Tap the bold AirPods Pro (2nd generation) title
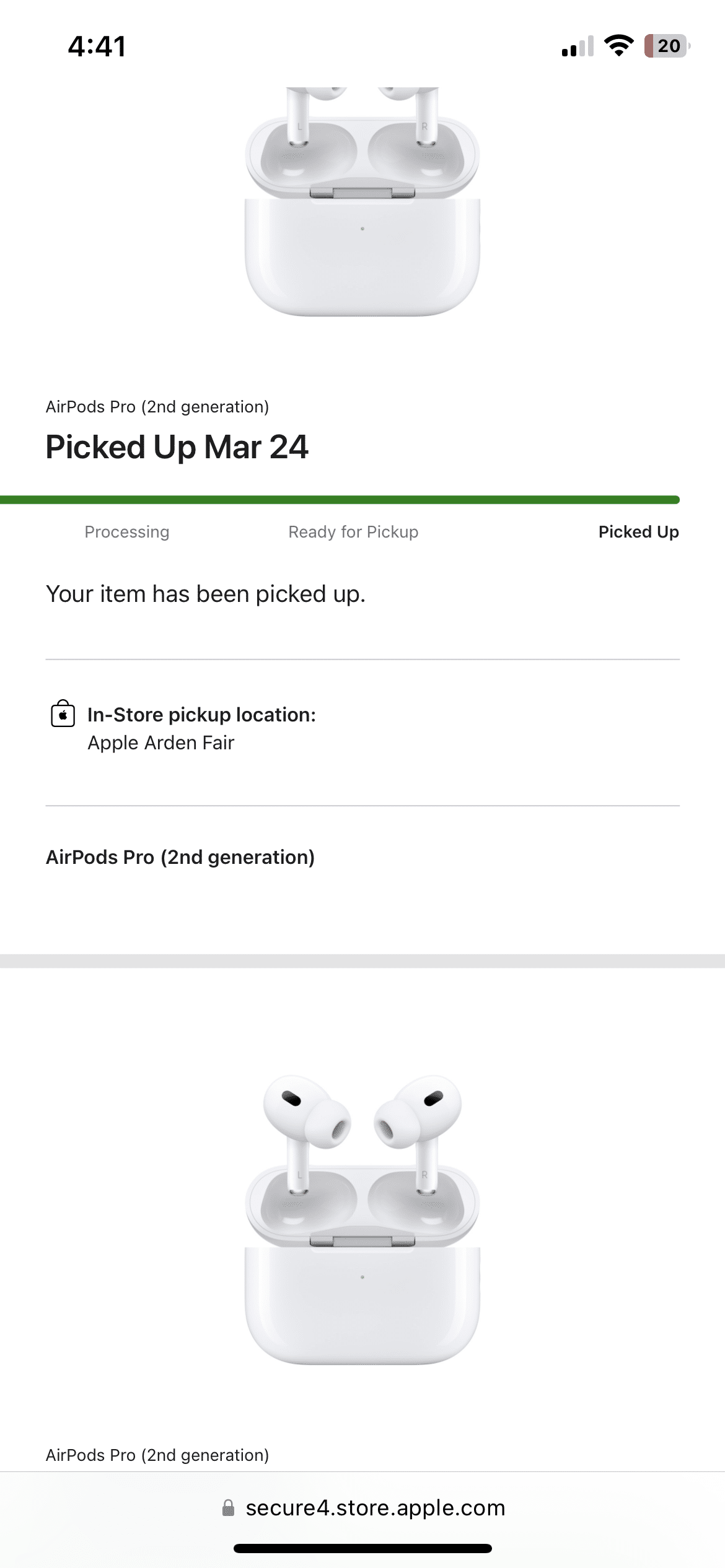Viewport: 725px width, 1568px height. 180,857
